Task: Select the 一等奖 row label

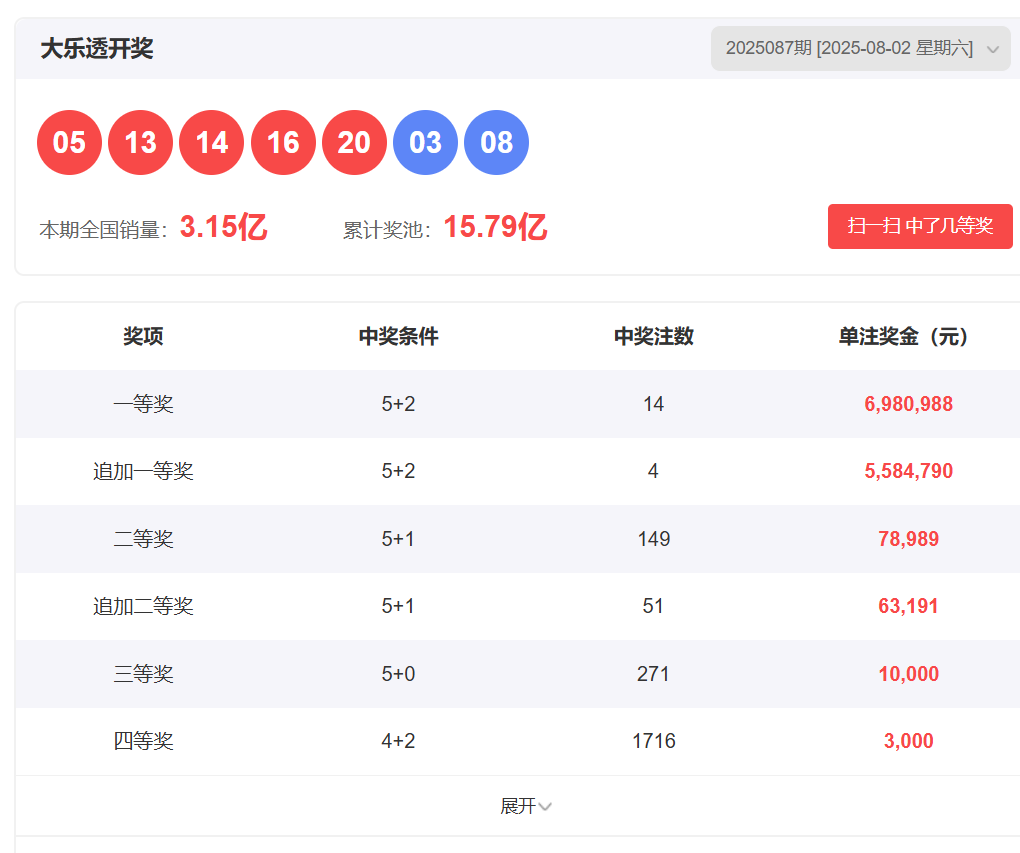Action: [143, 404]
